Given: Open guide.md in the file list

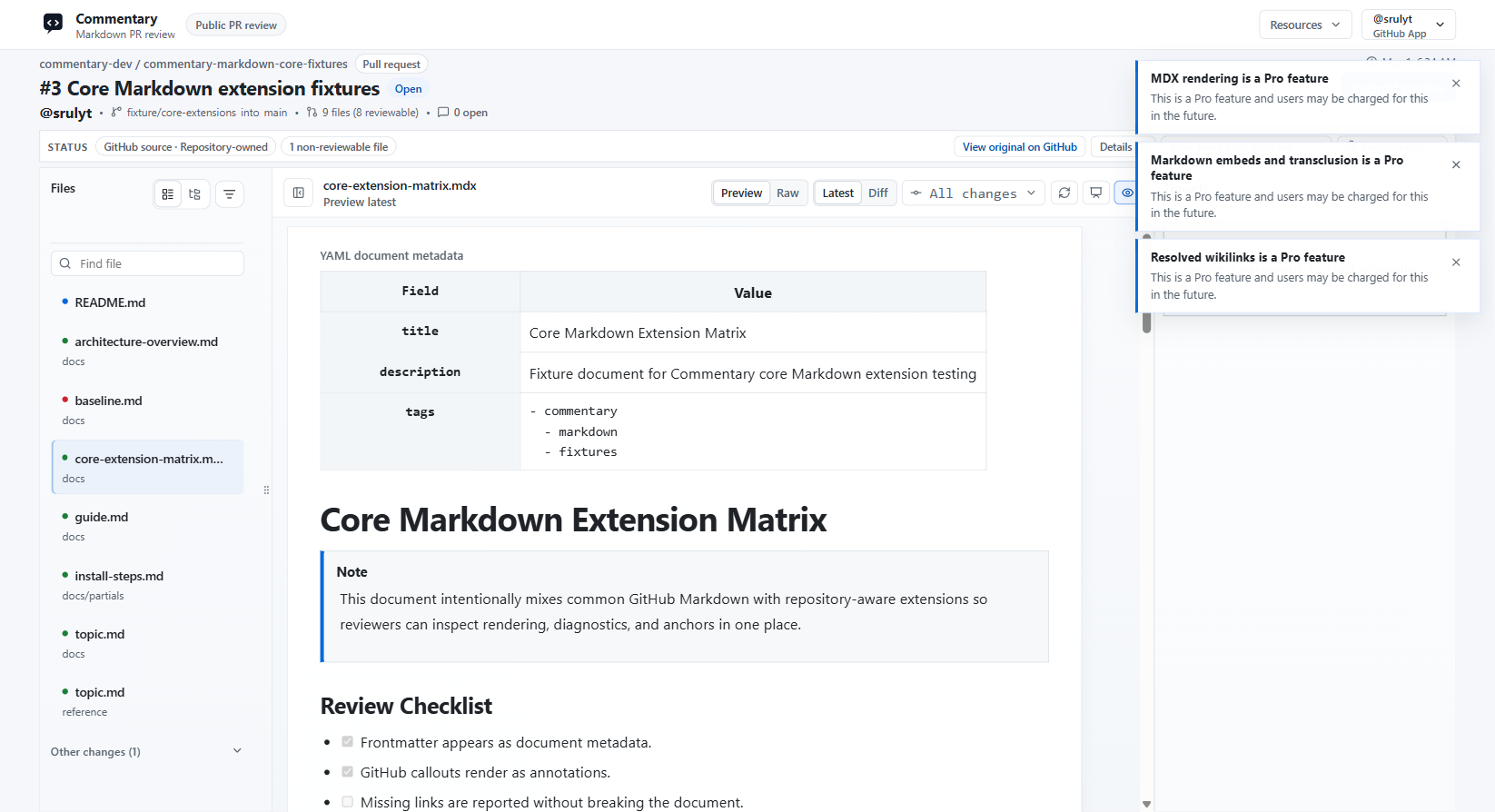Looking at the screenshot, I should [147, 526].
